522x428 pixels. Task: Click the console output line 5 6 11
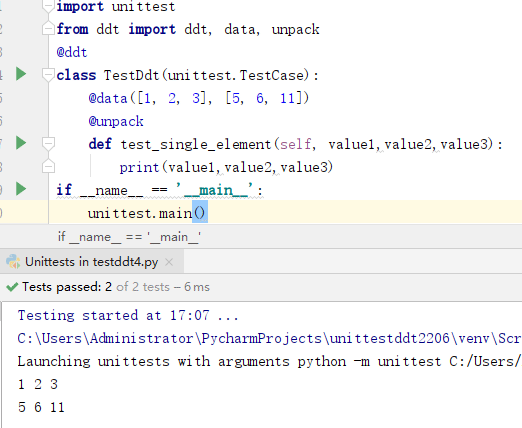point(41,407)
